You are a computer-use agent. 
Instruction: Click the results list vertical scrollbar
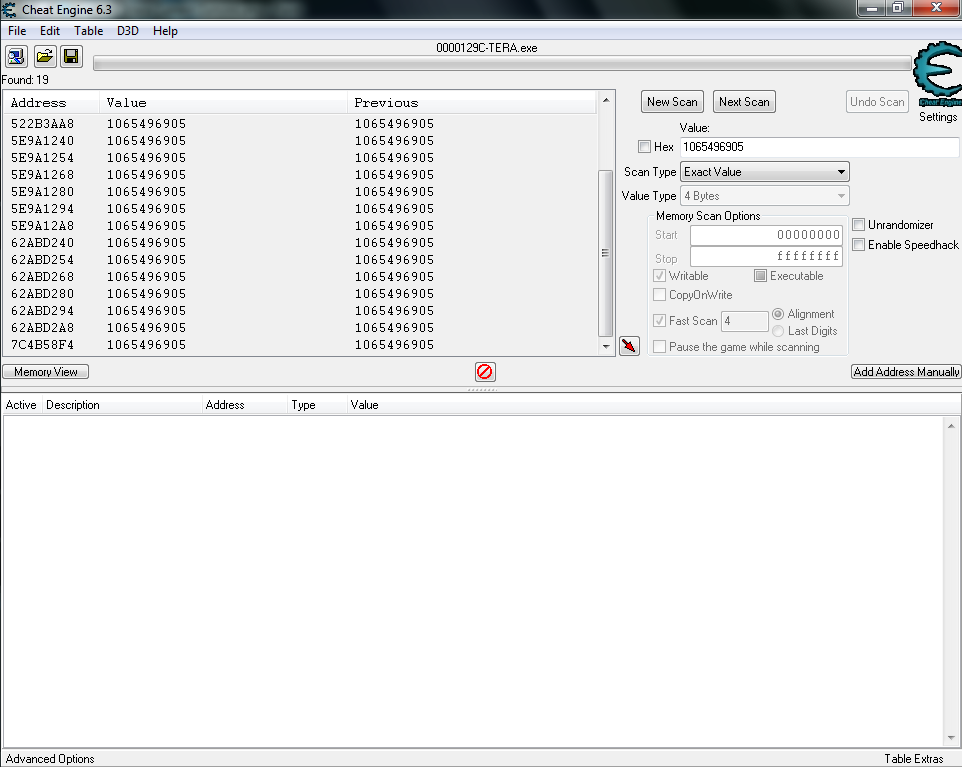pyautogui.click(x=604, y=250)
